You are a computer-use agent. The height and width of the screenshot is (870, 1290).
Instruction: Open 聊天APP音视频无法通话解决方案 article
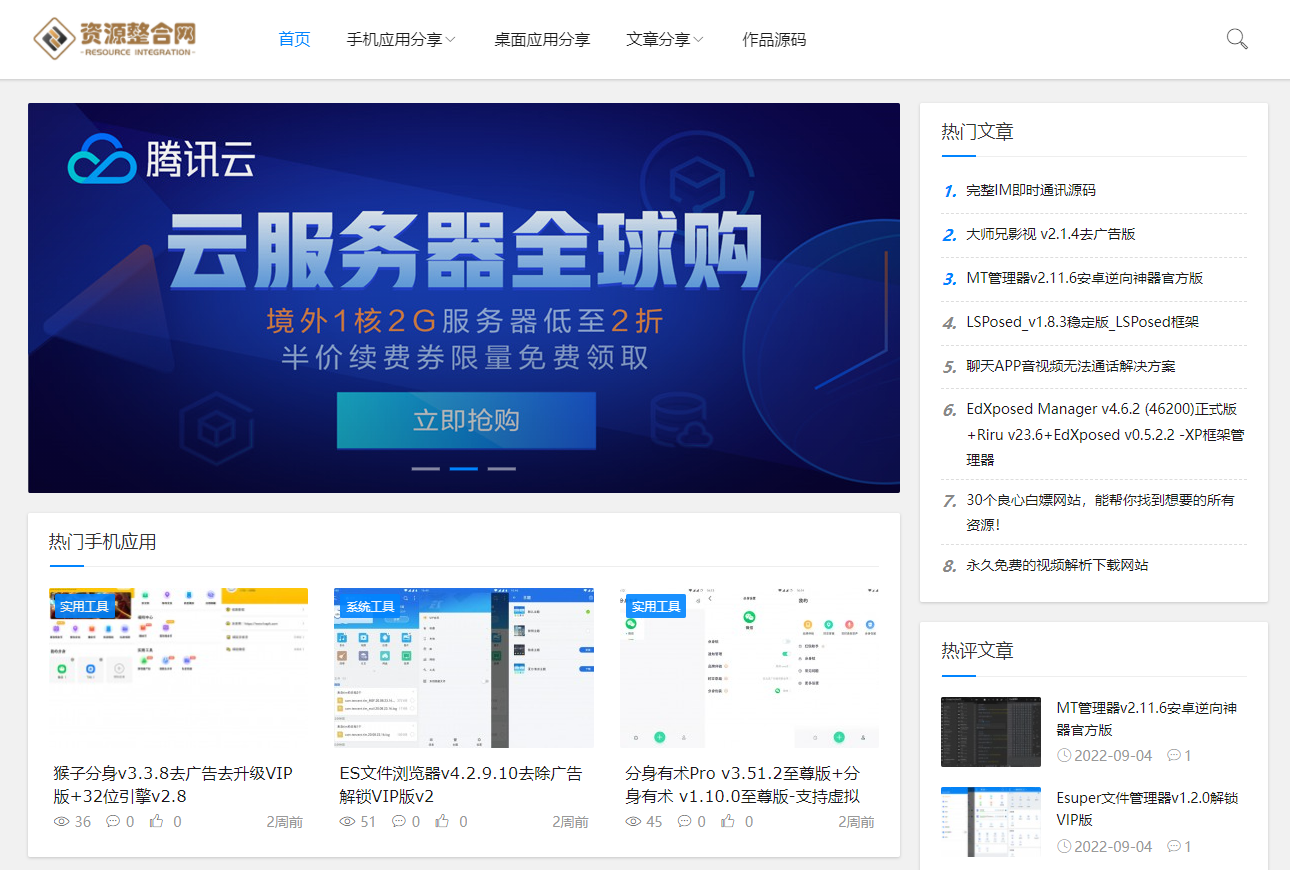[1071, 366]
